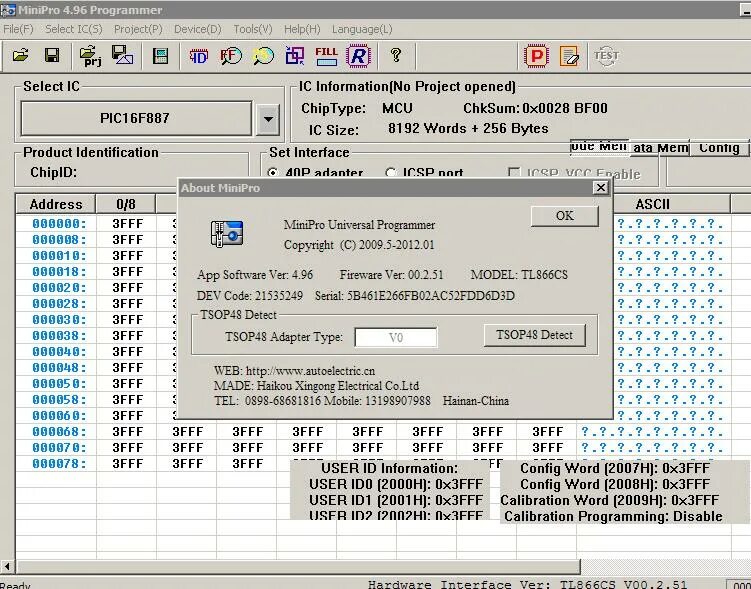
Task: Click the MiniPro title bar app icon
Action: (x=8, y=10)
